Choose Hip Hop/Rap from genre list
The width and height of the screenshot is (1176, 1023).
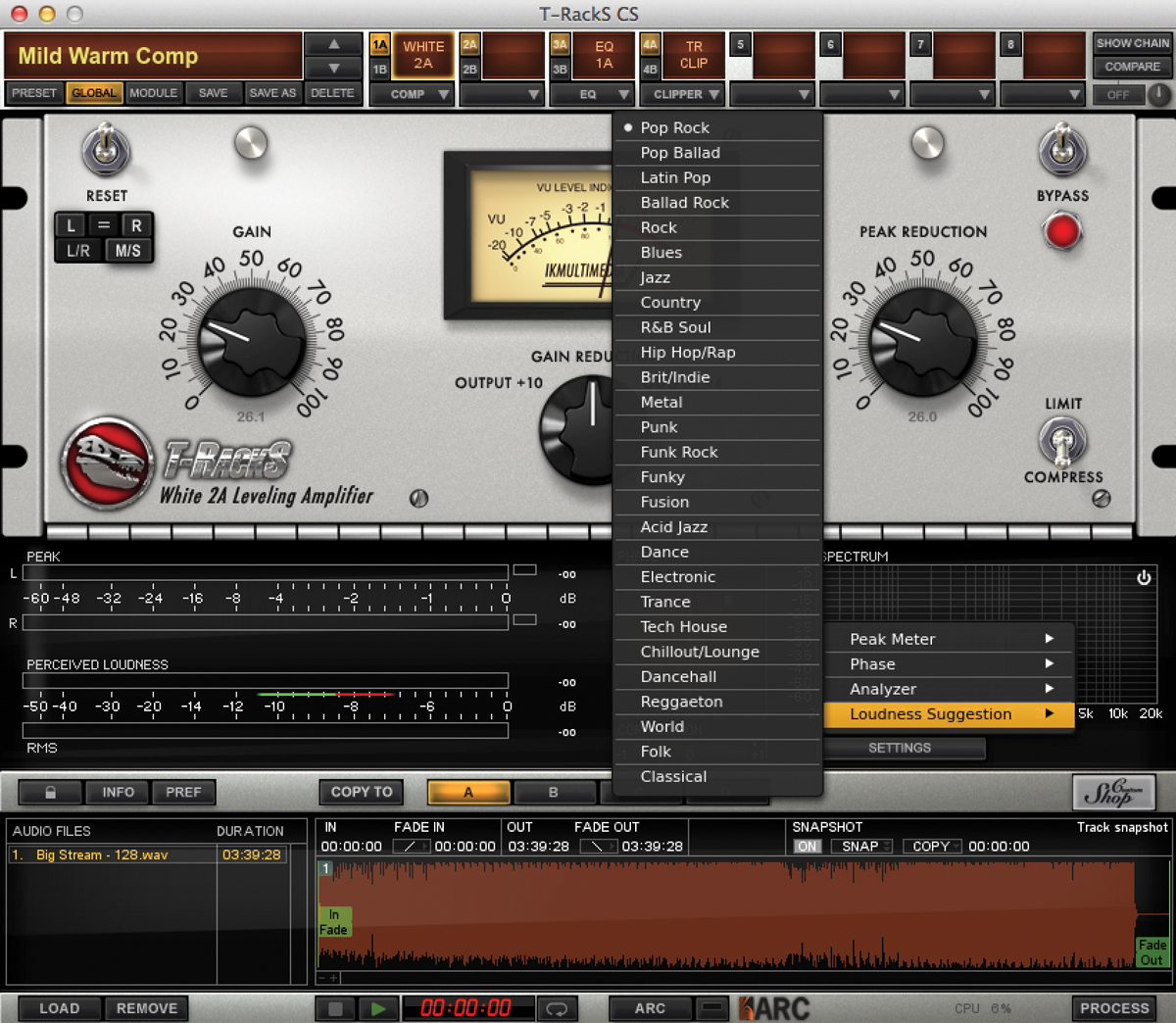717,353
